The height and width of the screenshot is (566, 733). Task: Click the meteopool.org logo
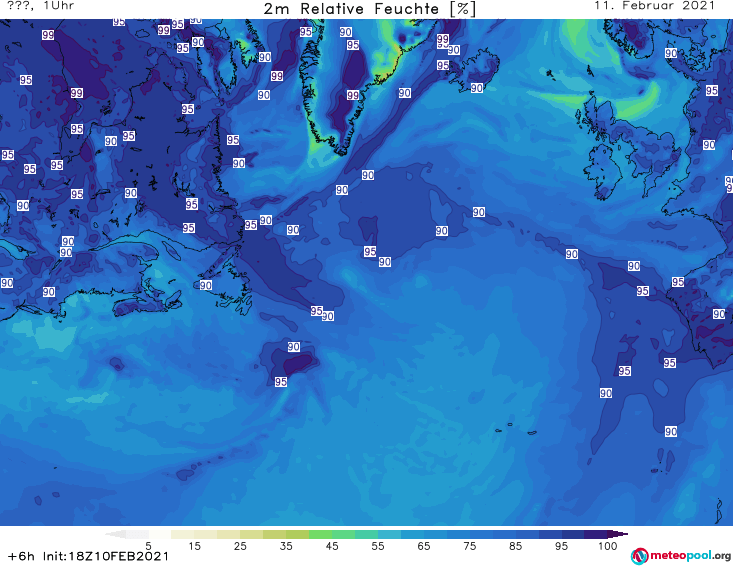pyautogui.click(x=681, y=556)
